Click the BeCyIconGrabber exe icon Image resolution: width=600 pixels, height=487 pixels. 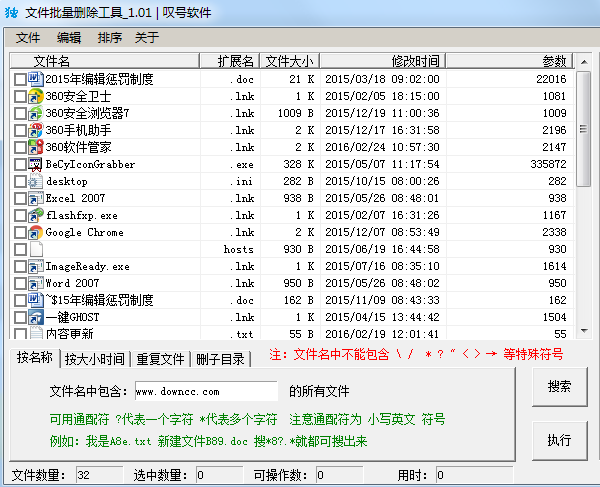[x=36, y=165]
